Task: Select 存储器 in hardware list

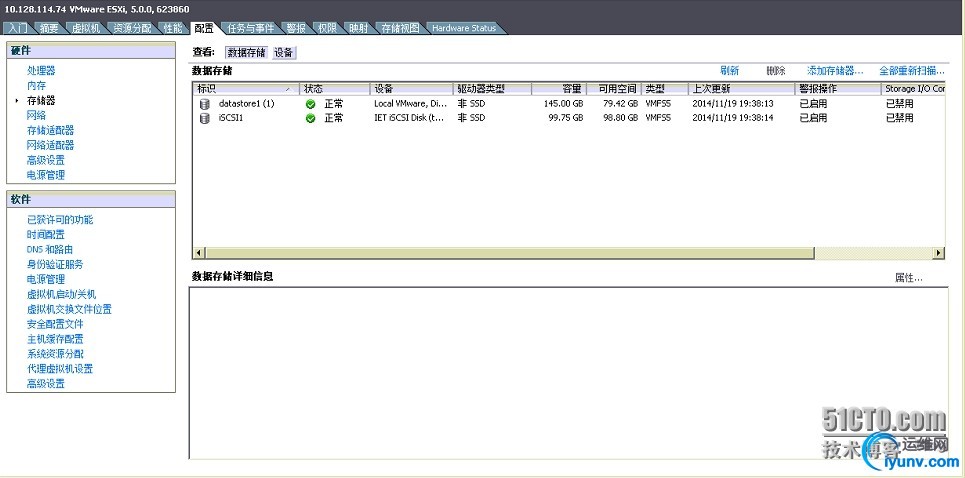Action: click(x=41, y=100)
